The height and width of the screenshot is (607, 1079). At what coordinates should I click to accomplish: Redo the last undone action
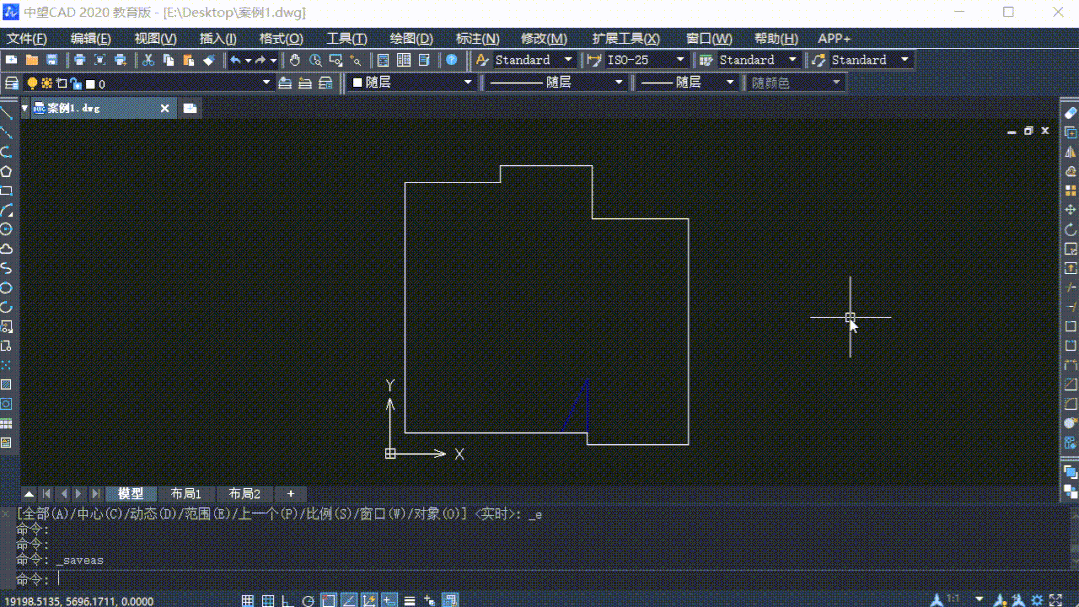click(260, 61)
